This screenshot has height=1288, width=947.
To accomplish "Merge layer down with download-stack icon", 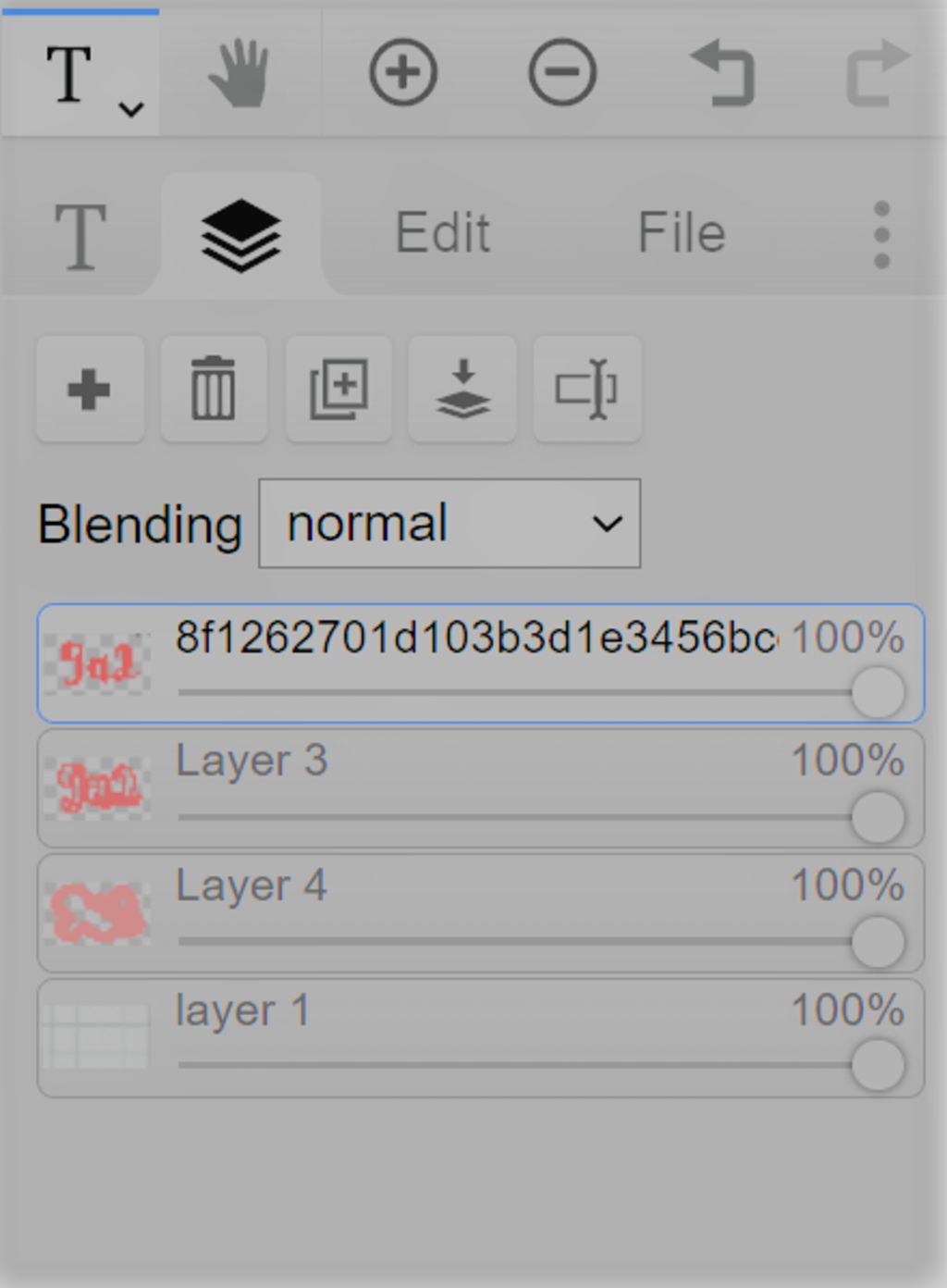I will point(462,390).
